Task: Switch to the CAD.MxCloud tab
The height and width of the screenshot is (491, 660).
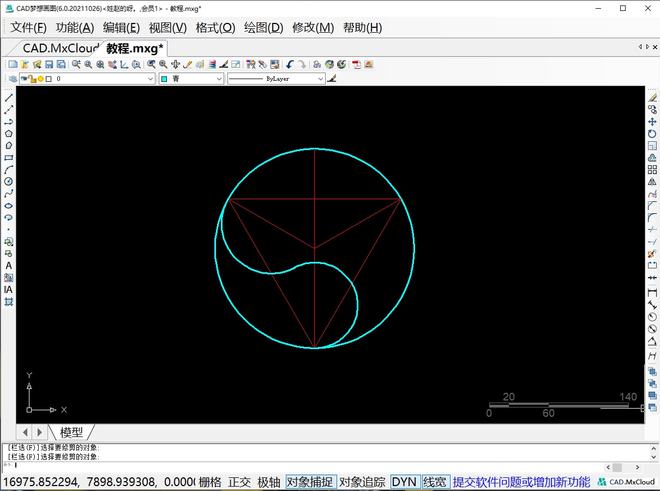Action: coord(61,48)
